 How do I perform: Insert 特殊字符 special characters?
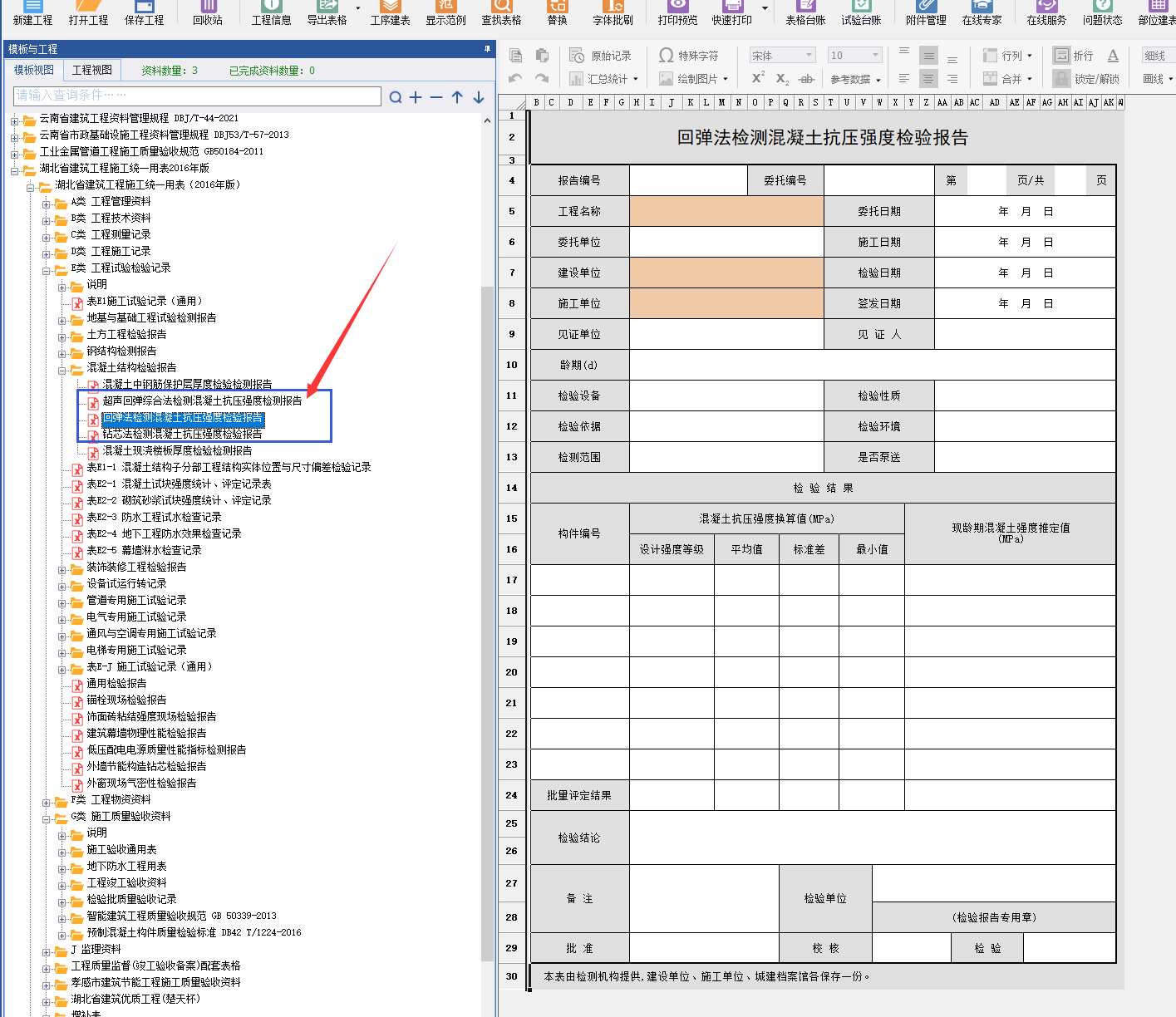pyautogui.click(x=688, y=56)
